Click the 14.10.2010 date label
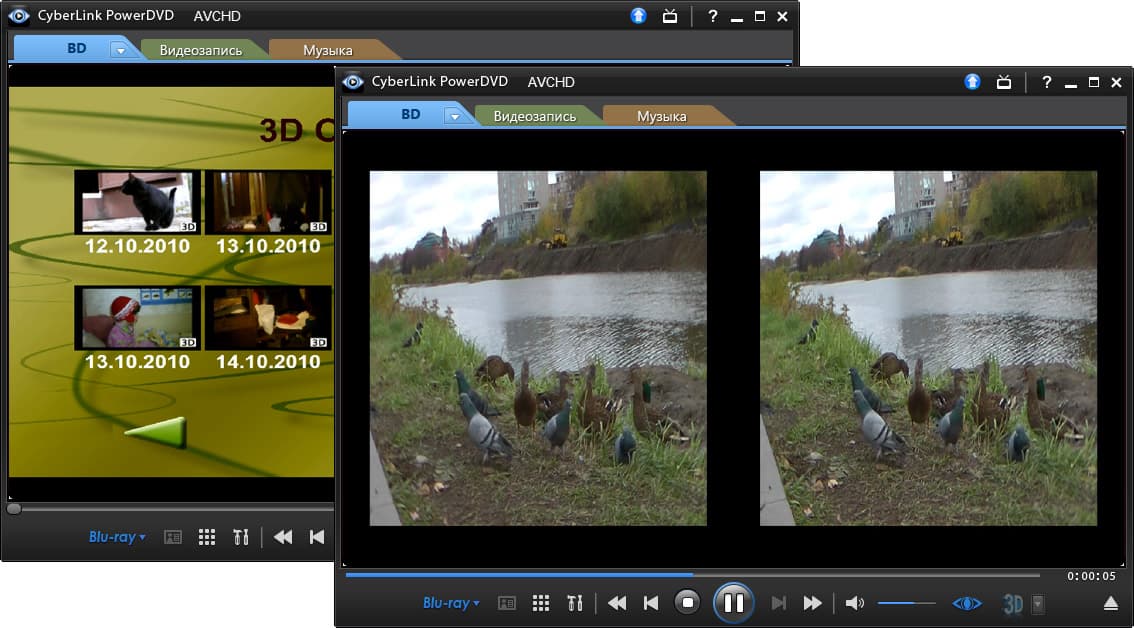1134x628 pixels. 268,362
